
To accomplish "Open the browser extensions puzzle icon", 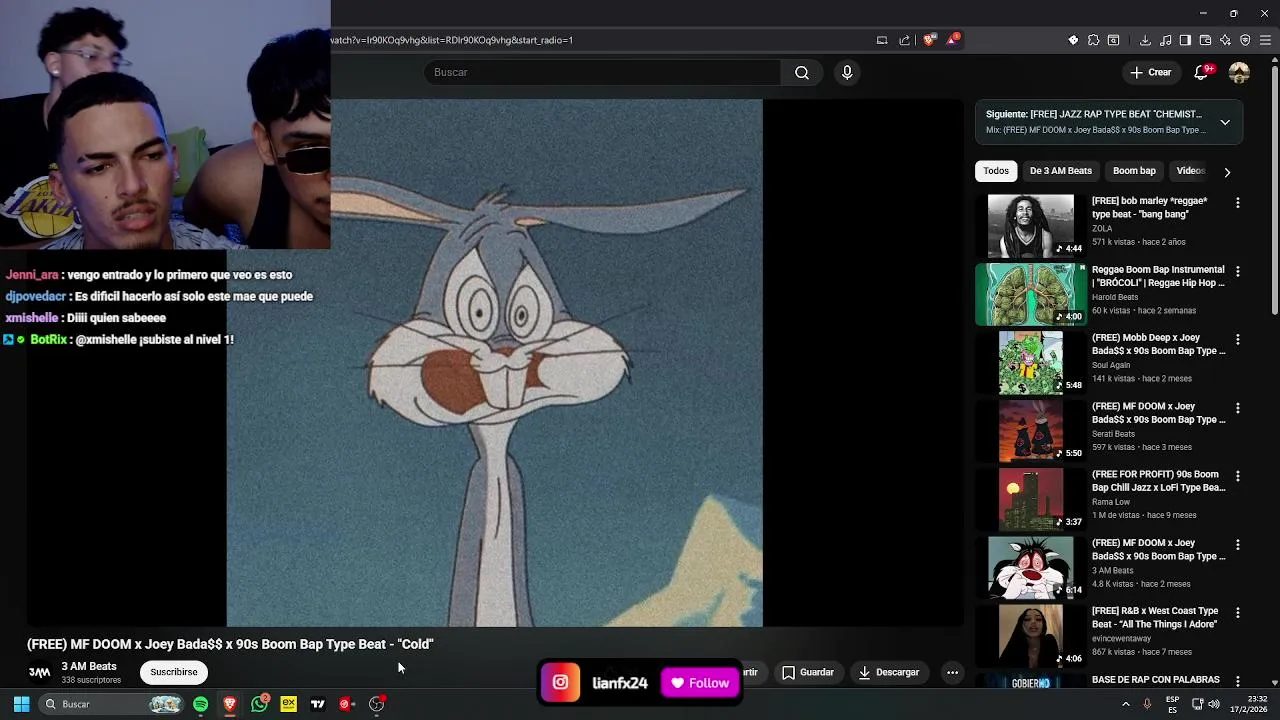I will coord(1093,40).
